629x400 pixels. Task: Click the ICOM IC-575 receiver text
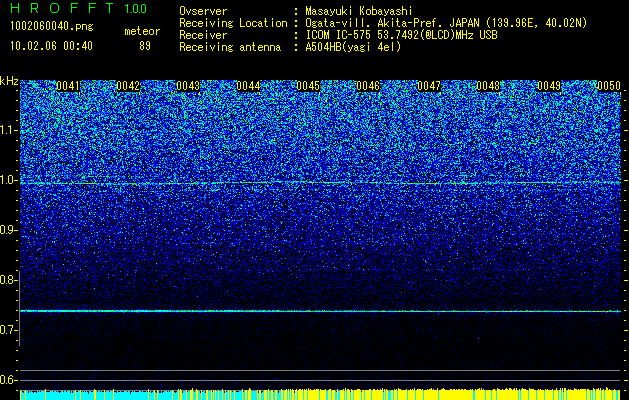pyautogui.click(x=401, y=35)
